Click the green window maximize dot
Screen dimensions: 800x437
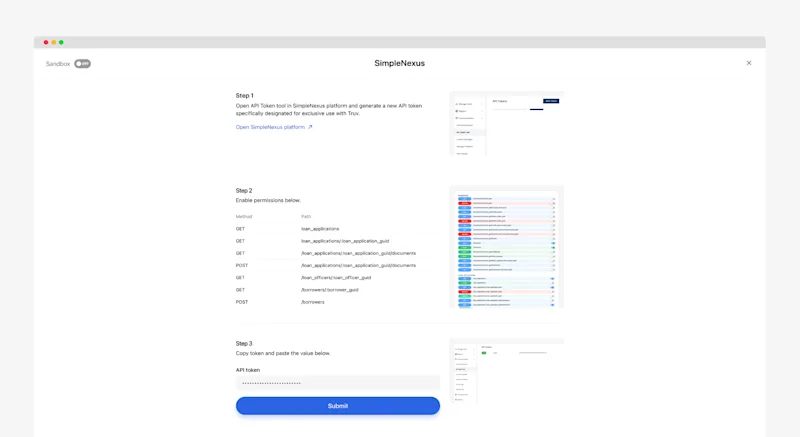pyautogui.click(x=61, y=42)
